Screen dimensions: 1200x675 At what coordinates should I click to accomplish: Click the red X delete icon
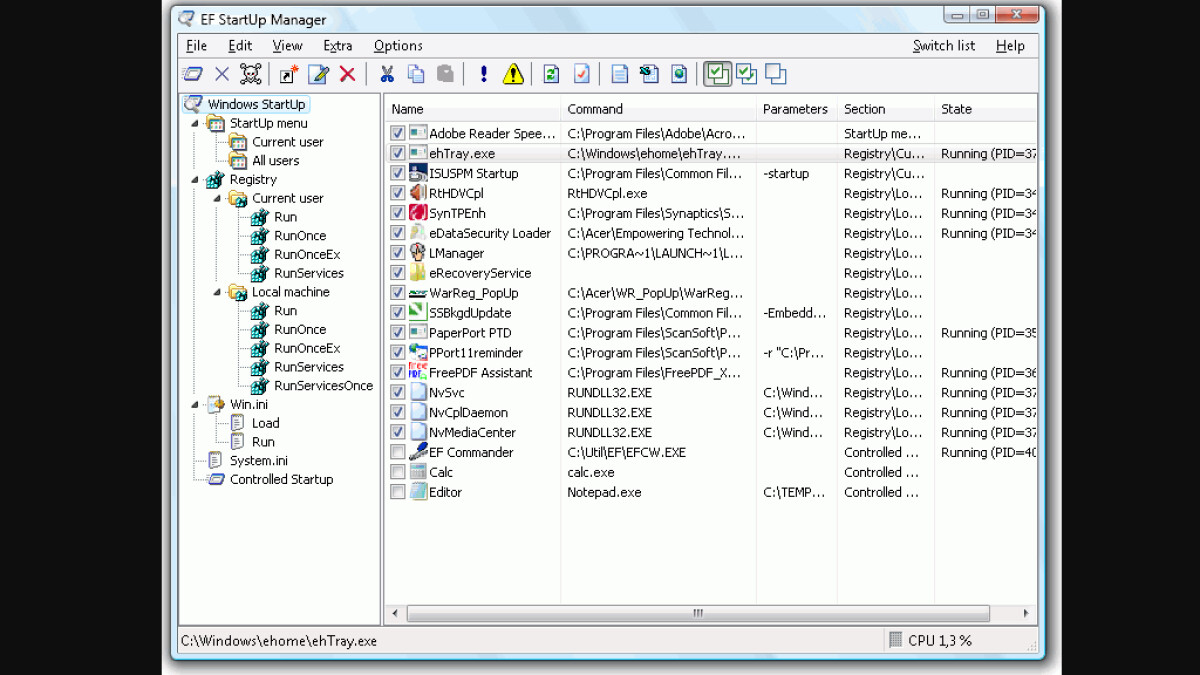tap(347, 74)
